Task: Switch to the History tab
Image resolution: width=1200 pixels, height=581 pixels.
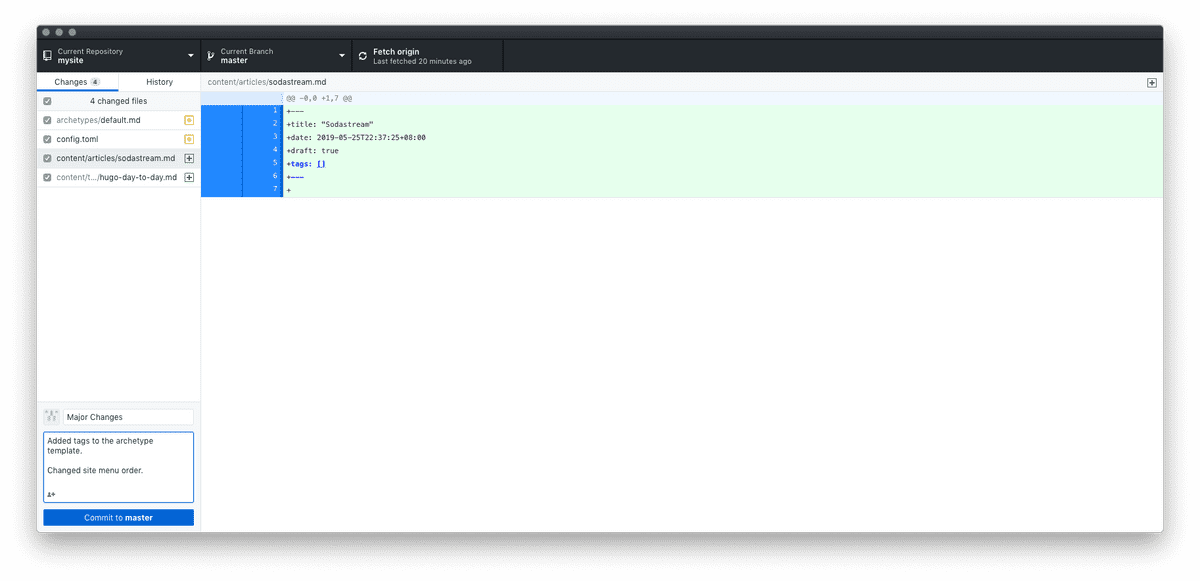Action: (159, 82)
